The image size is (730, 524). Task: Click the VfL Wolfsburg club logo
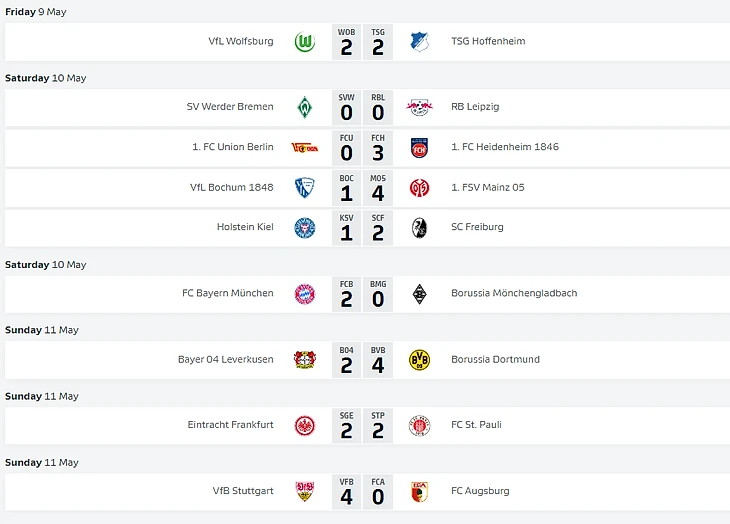pos(305,42)
